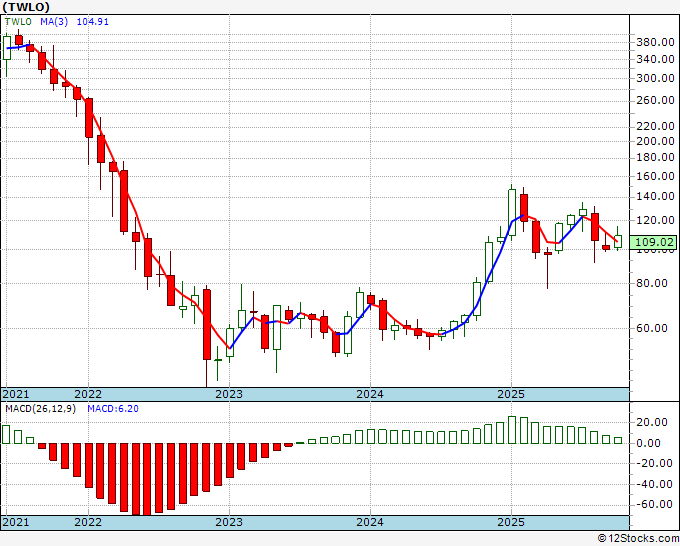Viewport: 680px width, 546px height.
Task: Click the 140.00 price axis label
Action: (655, 196)
